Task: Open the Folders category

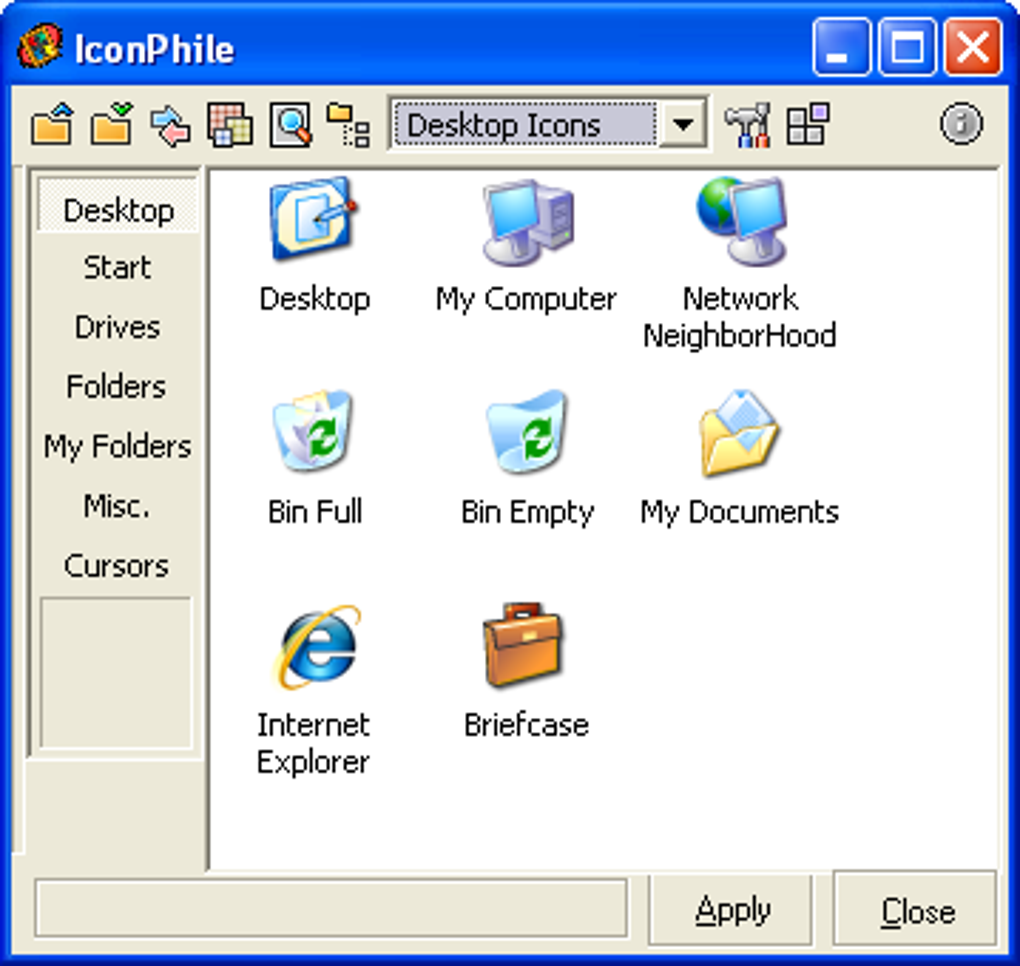Action: [x=118, y=386]
